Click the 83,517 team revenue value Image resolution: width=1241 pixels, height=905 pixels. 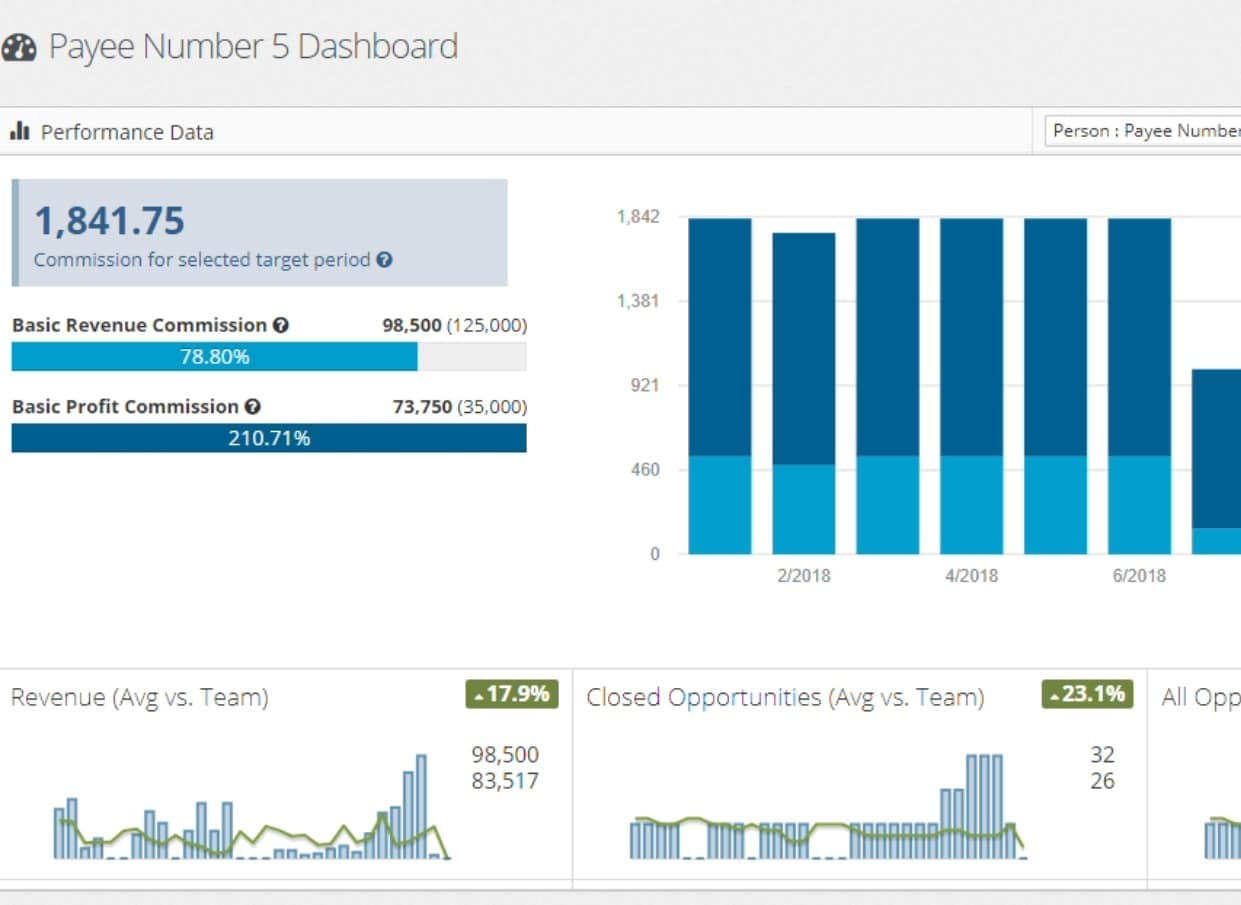(505, 781)
